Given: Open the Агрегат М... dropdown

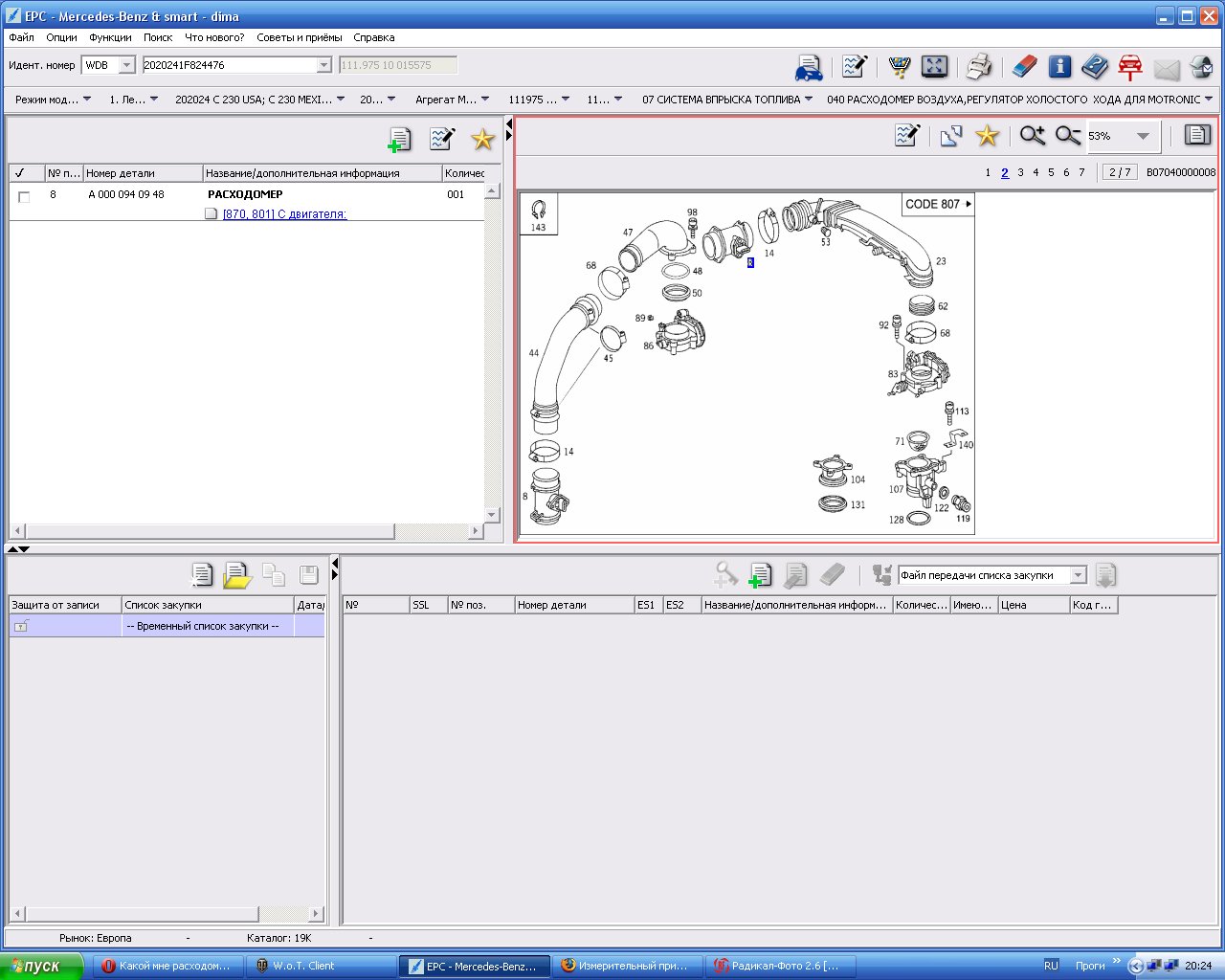Looking at the screenshot, I should coord(452,99).
